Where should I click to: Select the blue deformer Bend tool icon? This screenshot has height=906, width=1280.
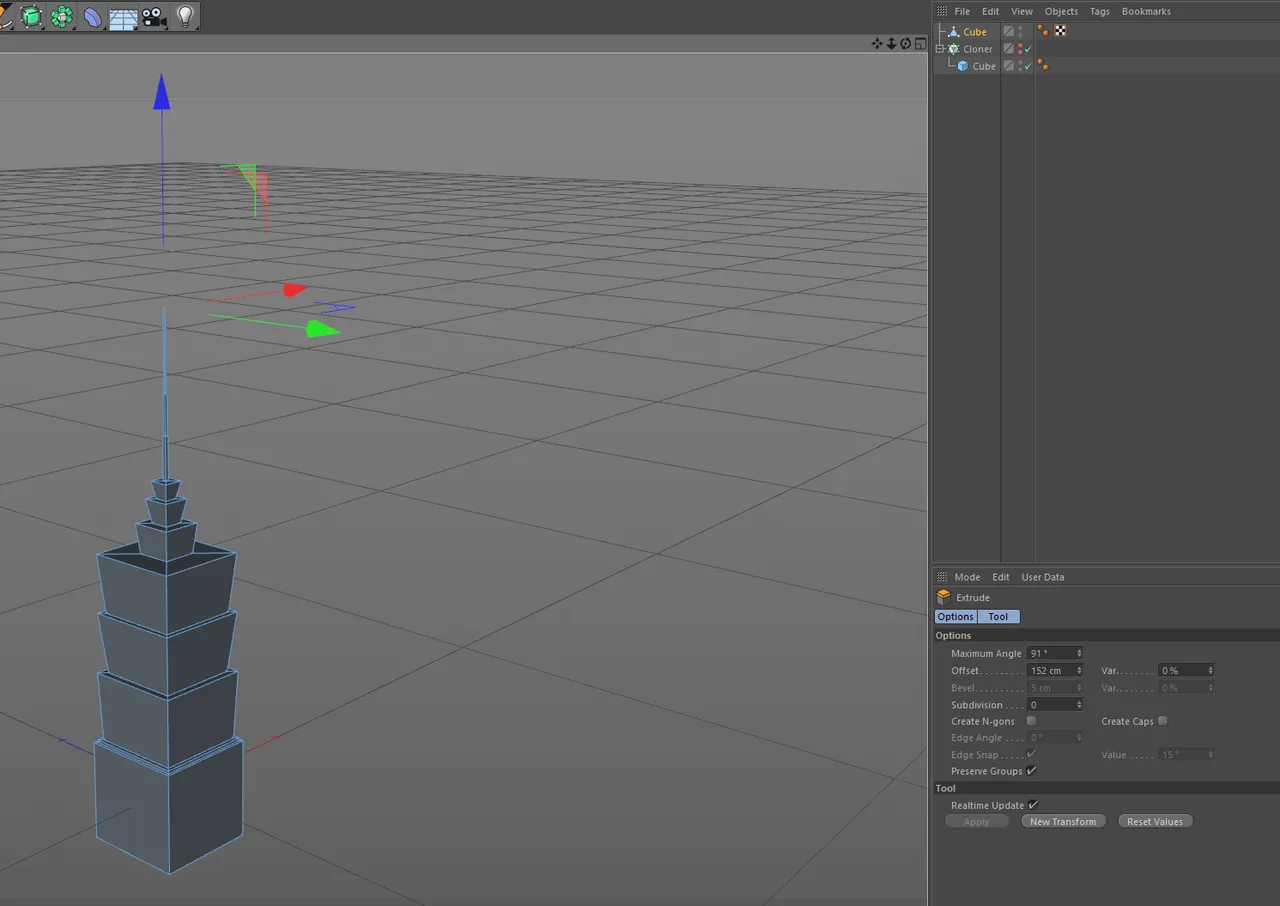pyautogui.click(x=93, y=17)
